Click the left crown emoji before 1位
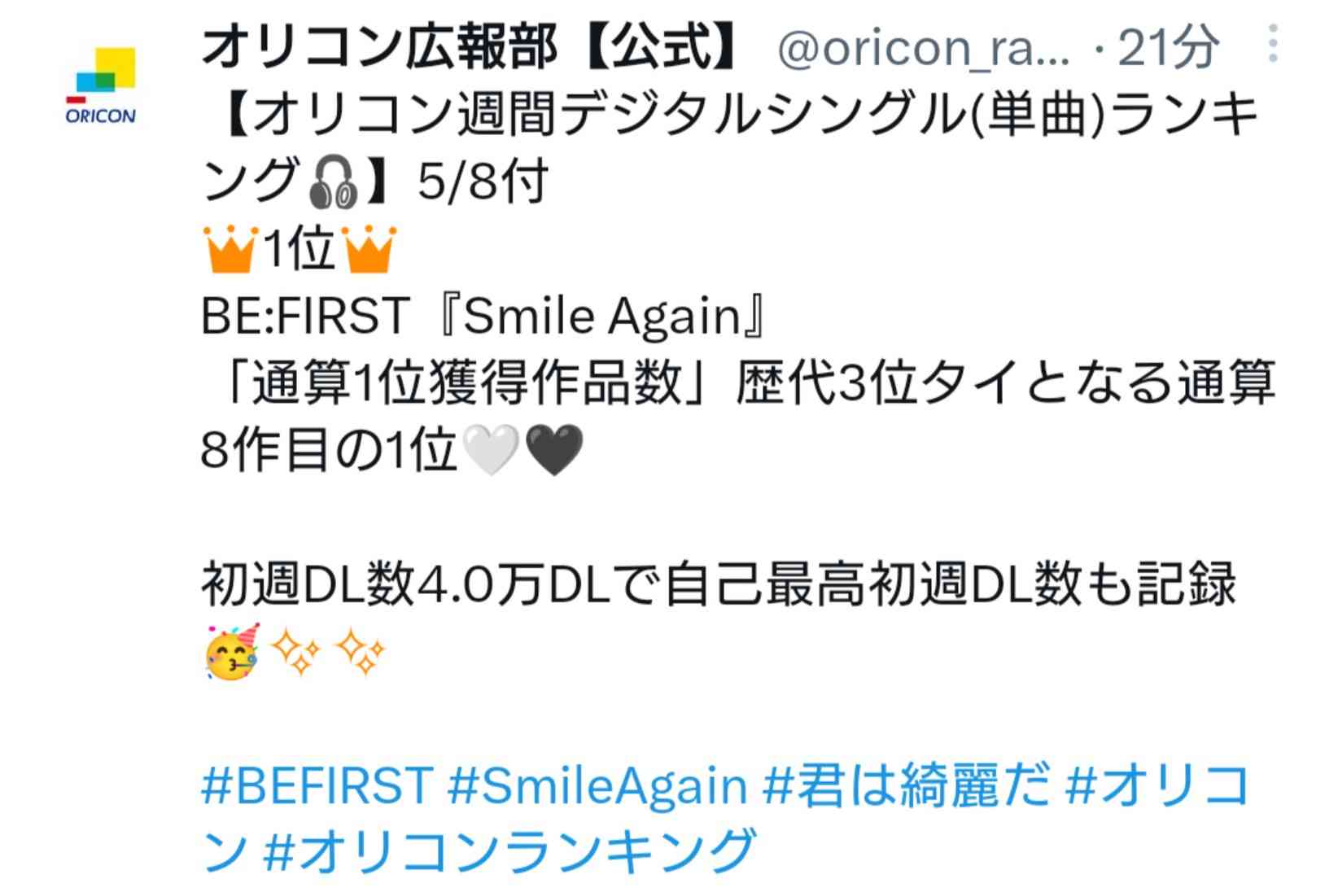Viewport: 1338px width, 896px height. pos(230,249)
